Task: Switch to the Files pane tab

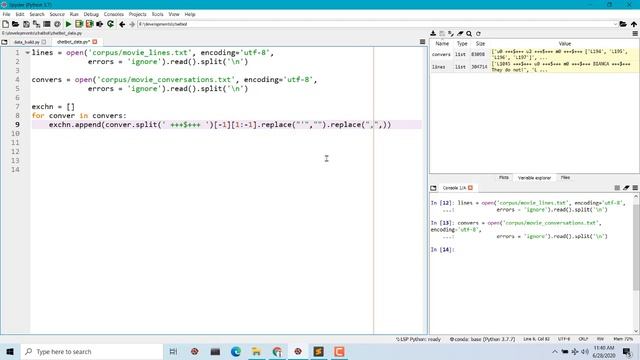Action: click(x=565, y=178)
